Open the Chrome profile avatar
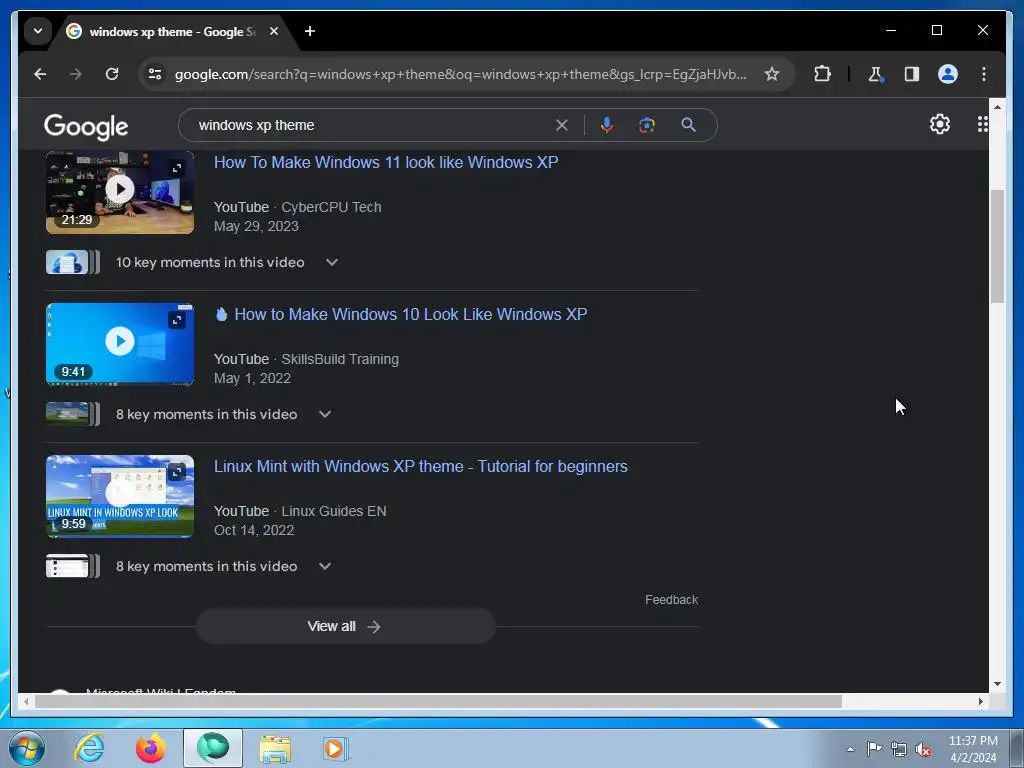1024x768 pixels. tap(948, 74)
